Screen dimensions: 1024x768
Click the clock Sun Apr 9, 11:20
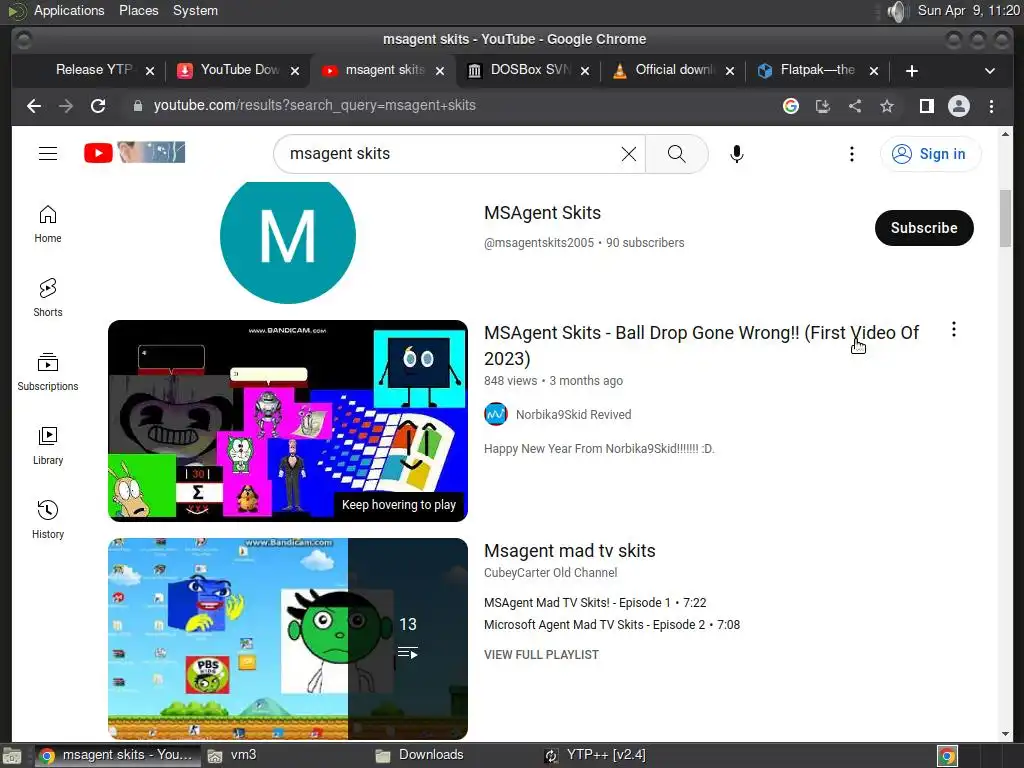(x=968, y=10)
